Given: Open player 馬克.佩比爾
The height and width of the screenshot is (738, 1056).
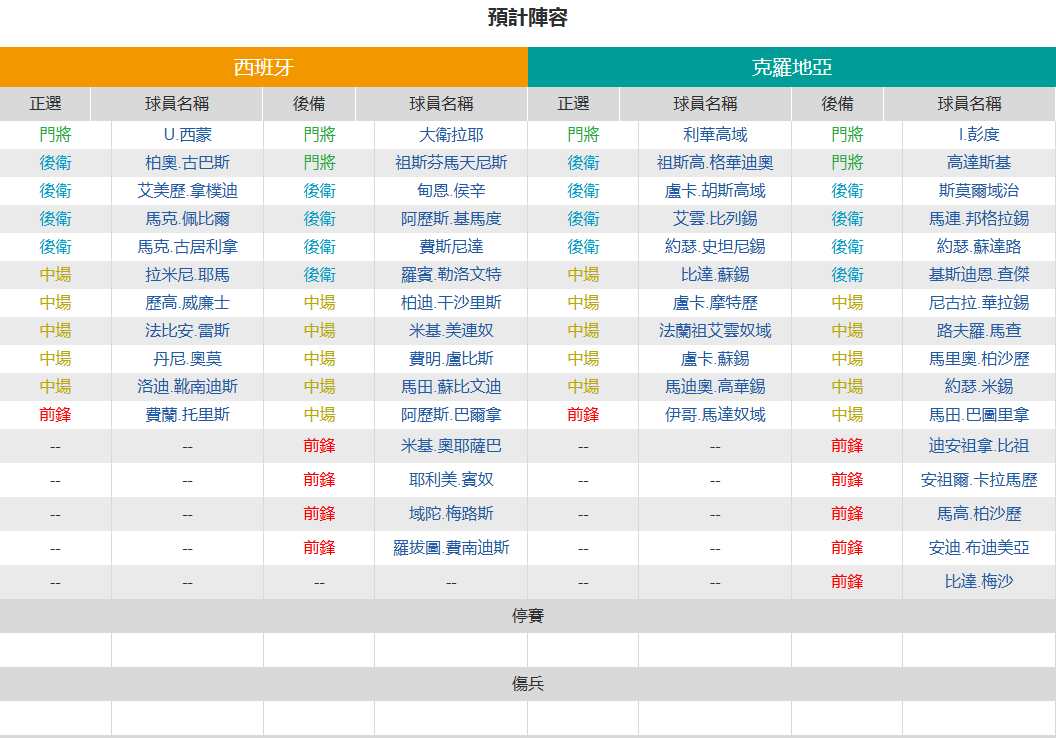Looking at the screenshot, I should click(x=187, y=219).
